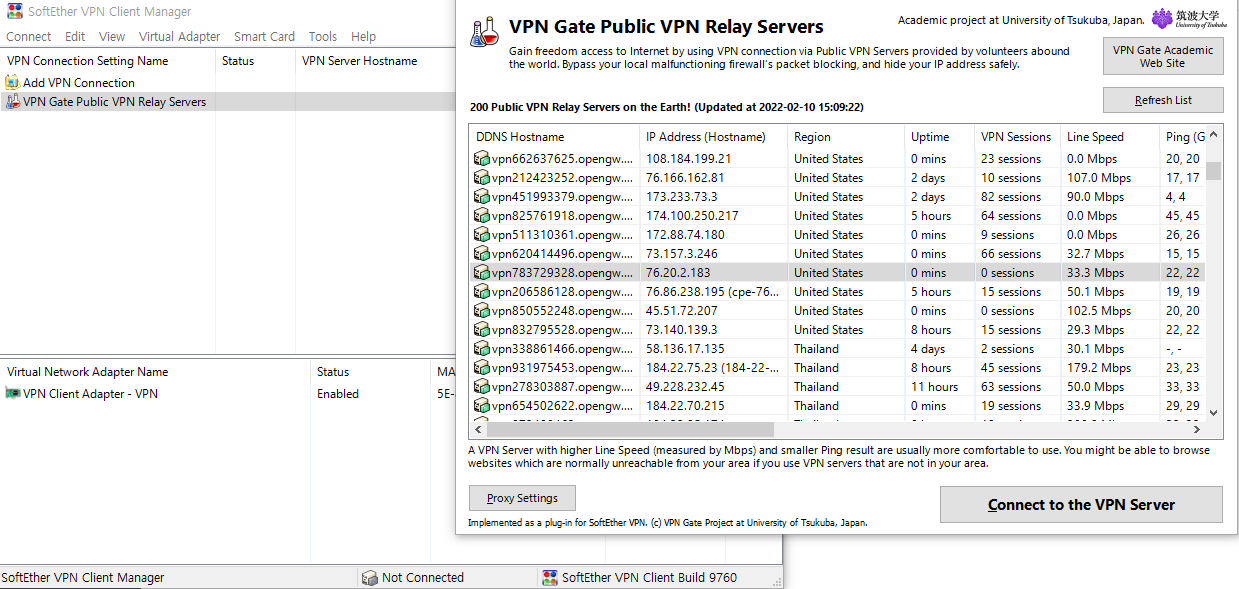Select the 107.0 Mbps line speed cell

[x=1099, y=178]
